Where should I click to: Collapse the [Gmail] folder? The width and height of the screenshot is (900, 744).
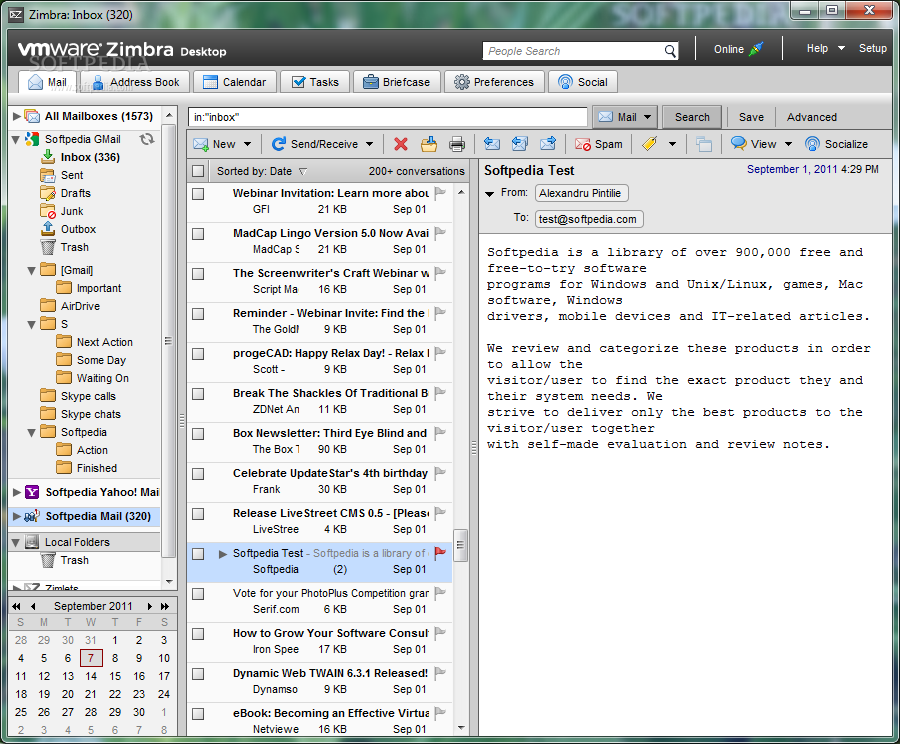tap(32, 270)
